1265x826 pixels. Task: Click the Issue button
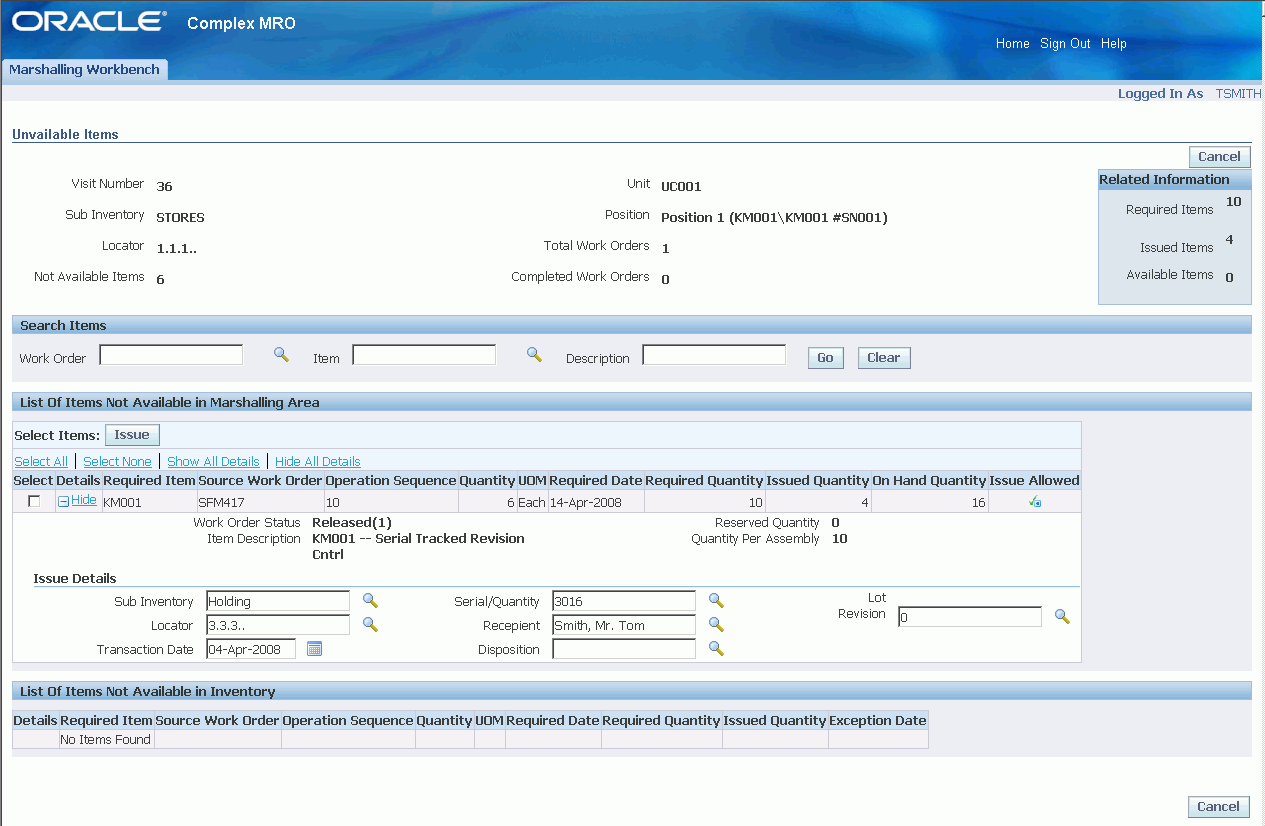point(132,435)
